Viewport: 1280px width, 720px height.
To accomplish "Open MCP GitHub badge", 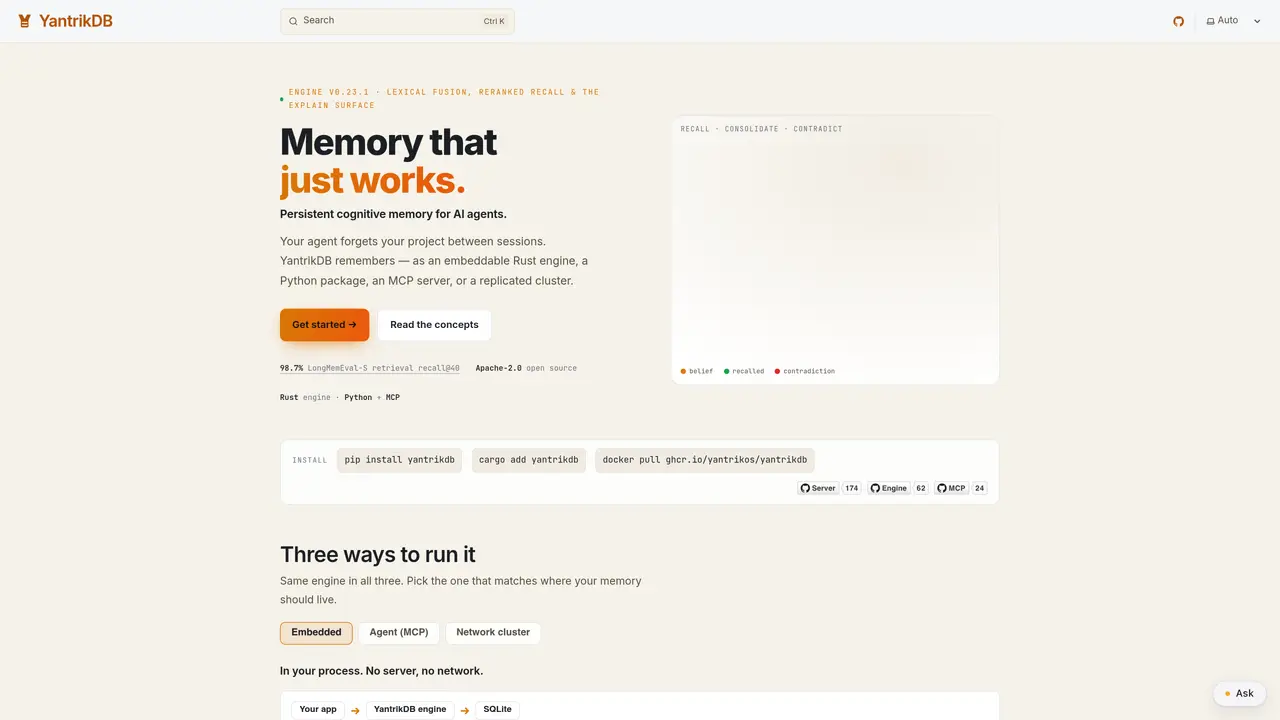I will click(960, 488).
